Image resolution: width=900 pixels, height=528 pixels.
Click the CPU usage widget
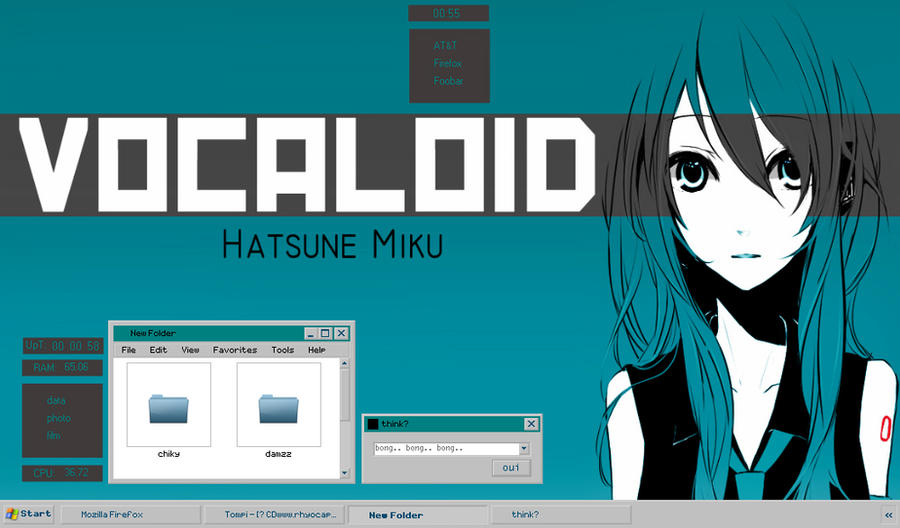[62, 473]
